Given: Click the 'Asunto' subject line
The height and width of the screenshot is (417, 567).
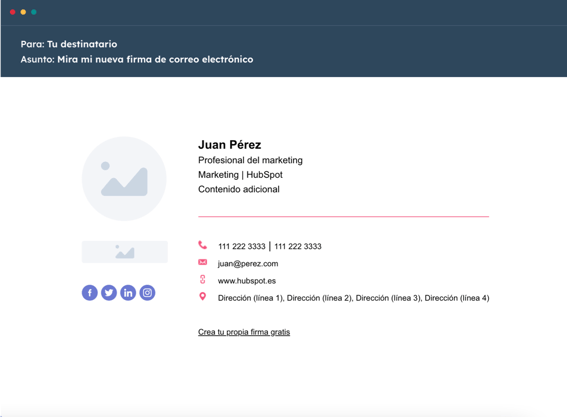Looking at the screenshot, I should pyautogui.click(x=137, y=59).
